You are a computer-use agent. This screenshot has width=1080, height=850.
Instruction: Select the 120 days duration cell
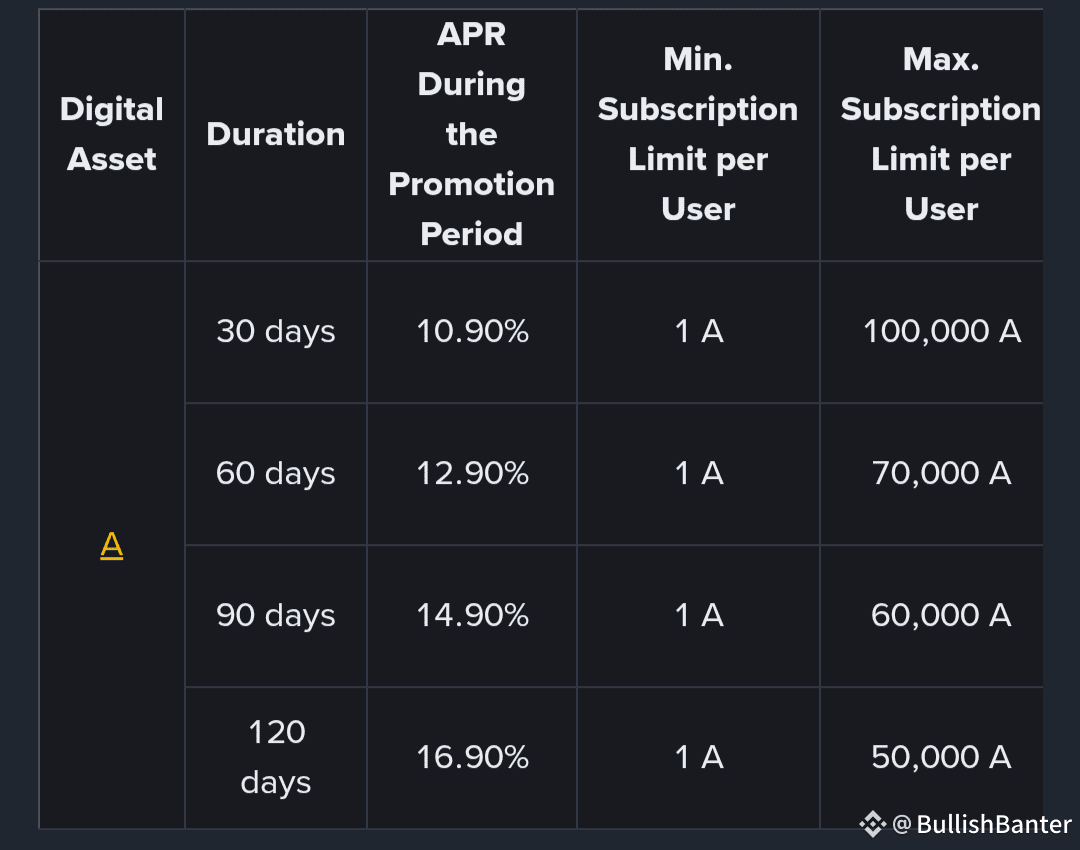tap(276, 758)
